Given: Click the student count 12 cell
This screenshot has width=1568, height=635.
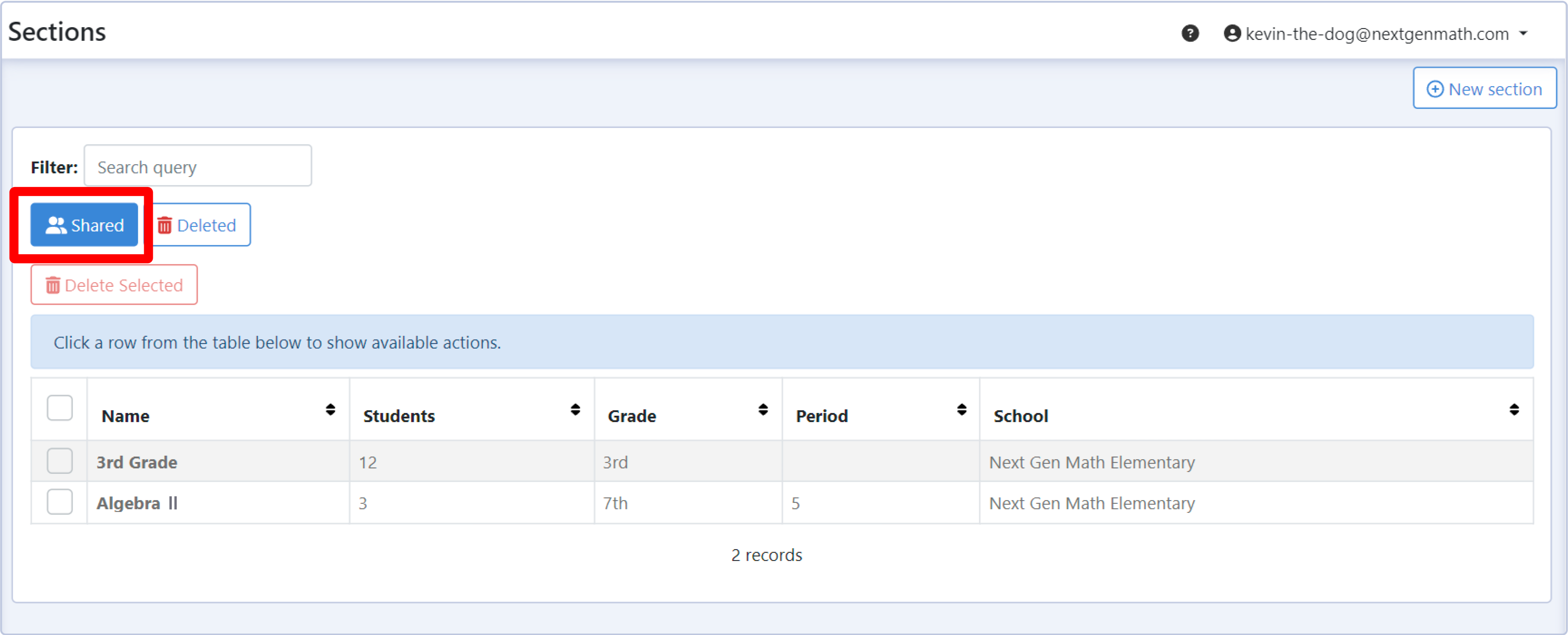Looking at the screenshot, I should click(x=472, y=462).
